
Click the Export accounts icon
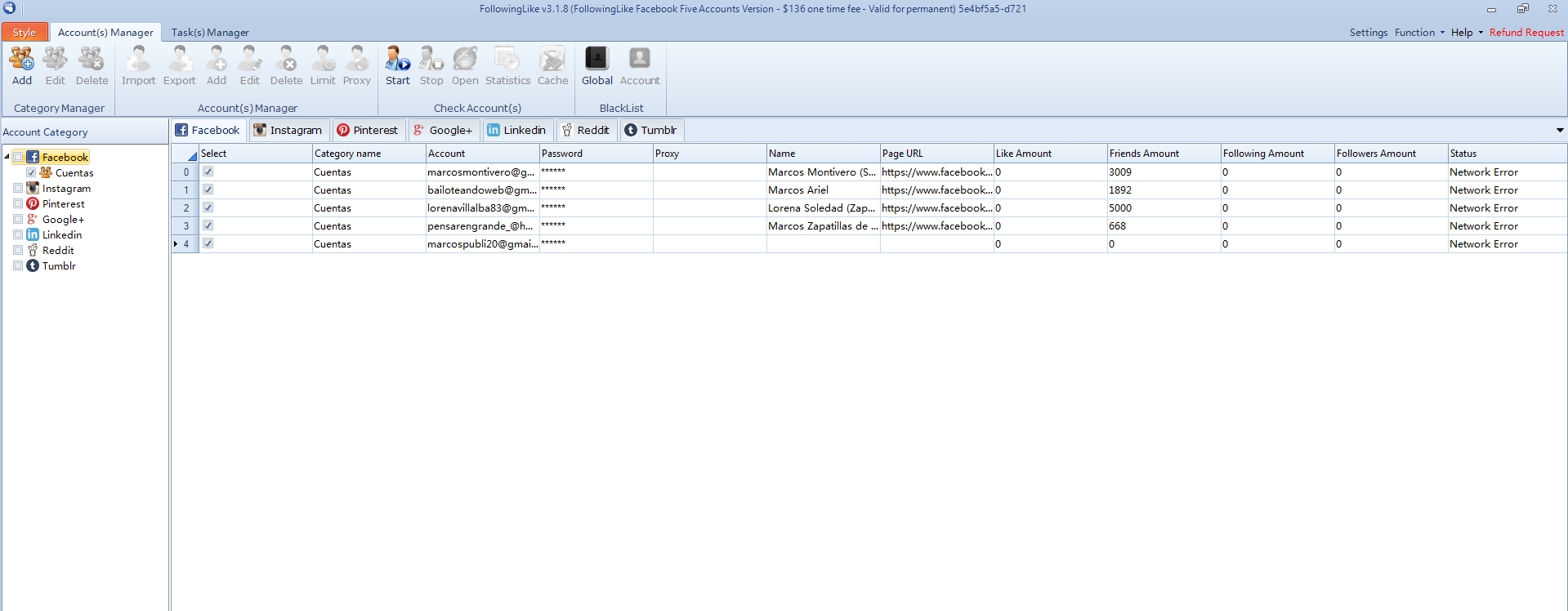point(179,65)
